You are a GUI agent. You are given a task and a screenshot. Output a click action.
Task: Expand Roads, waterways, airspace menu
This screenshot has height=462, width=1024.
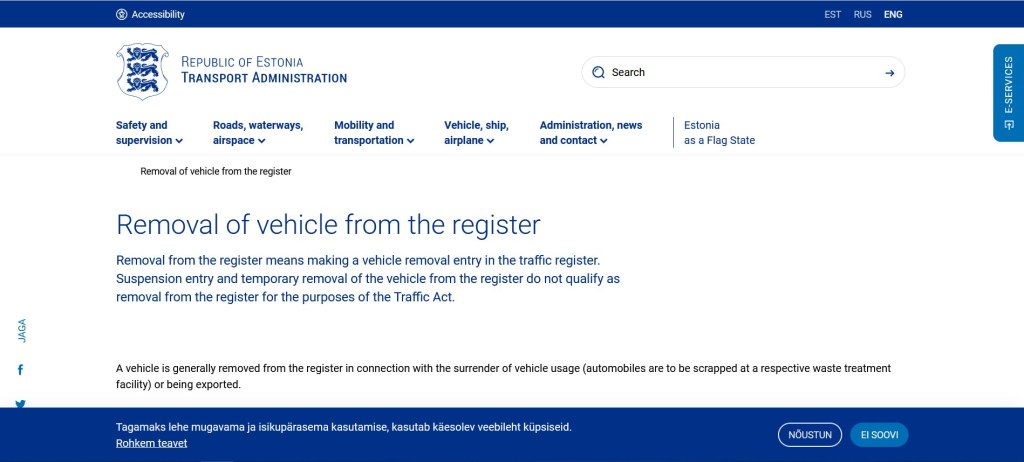click(257, 133)
